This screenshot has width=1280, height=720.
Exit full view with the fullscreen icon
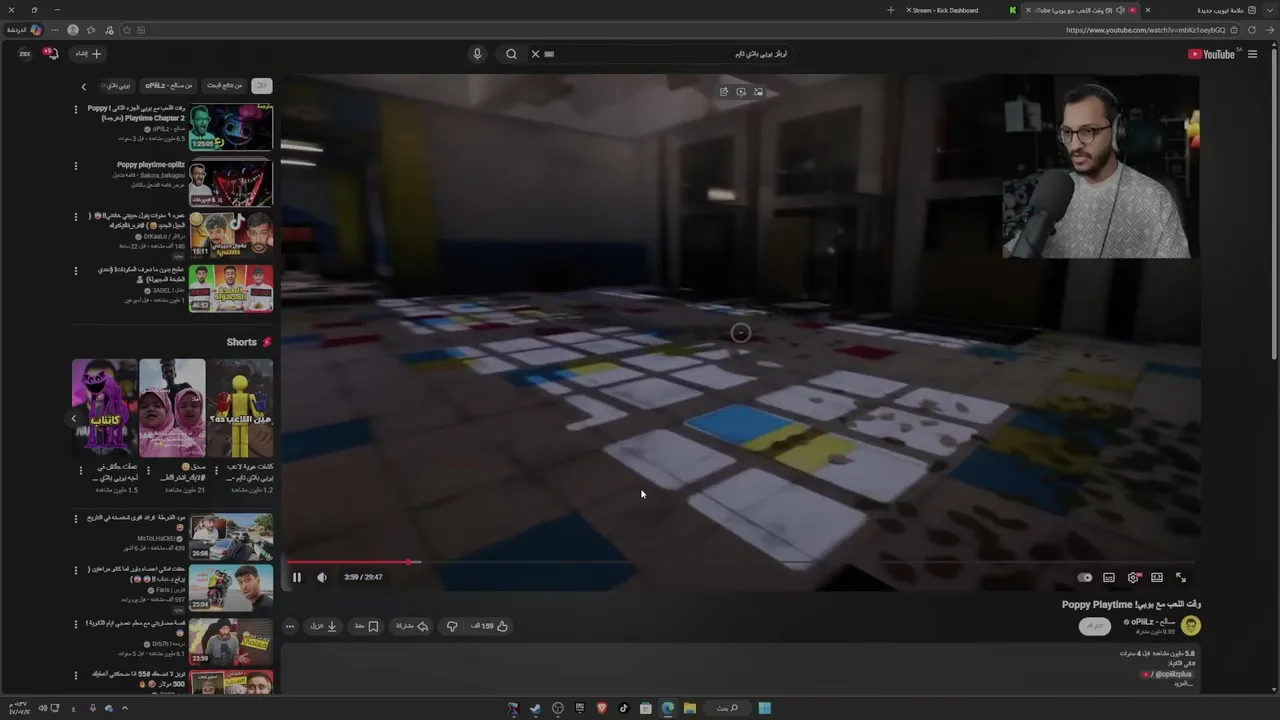pyautogui.click(x=1181, y=577)
